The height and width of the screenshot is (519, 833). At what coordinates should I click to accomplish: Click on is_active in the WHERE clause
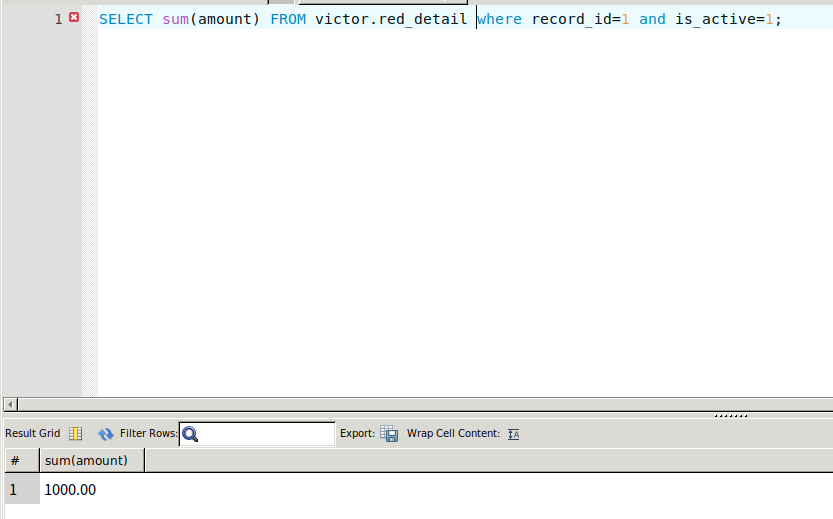pyautogui.click(x=715, y=19)
